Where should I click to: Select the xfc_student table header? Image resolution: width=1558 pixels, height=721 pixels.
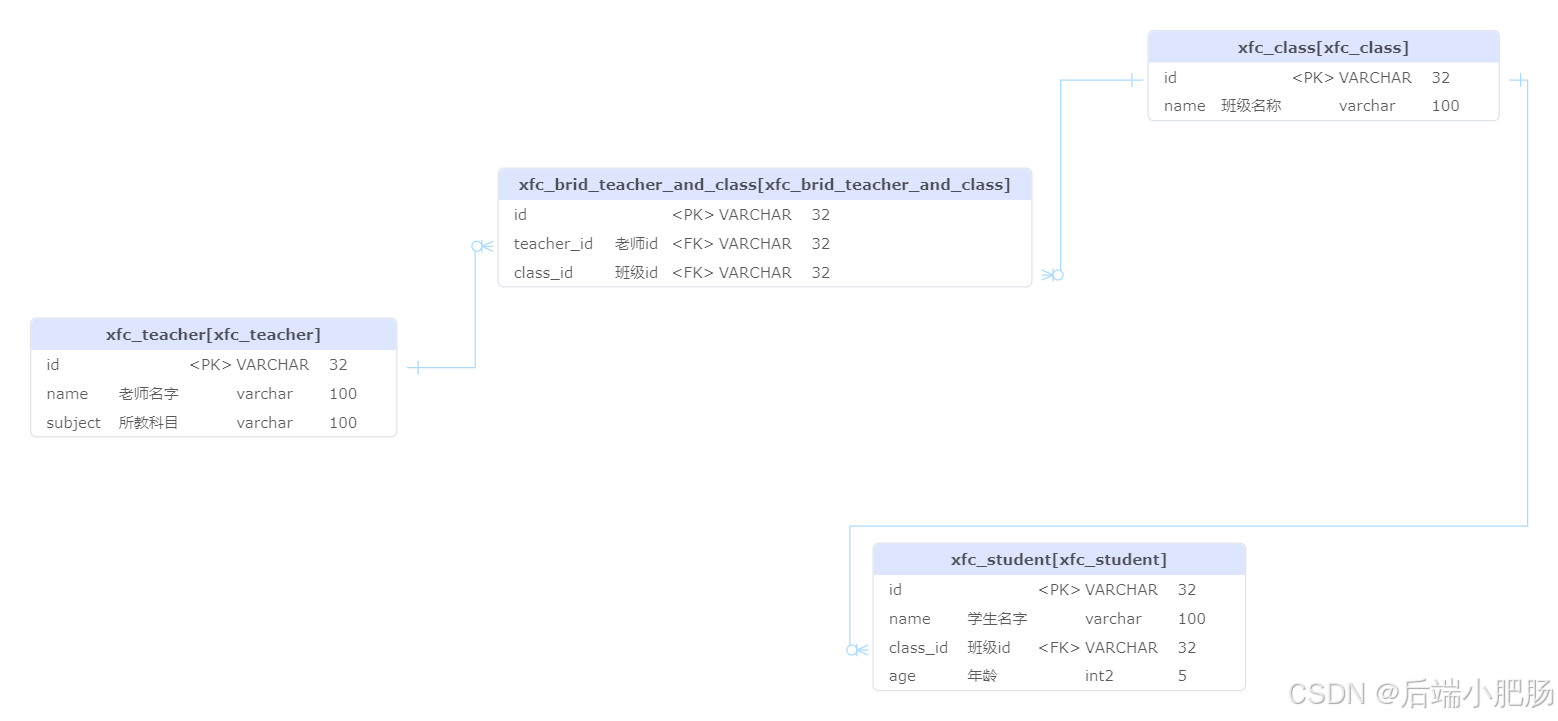coord(1058,559)
